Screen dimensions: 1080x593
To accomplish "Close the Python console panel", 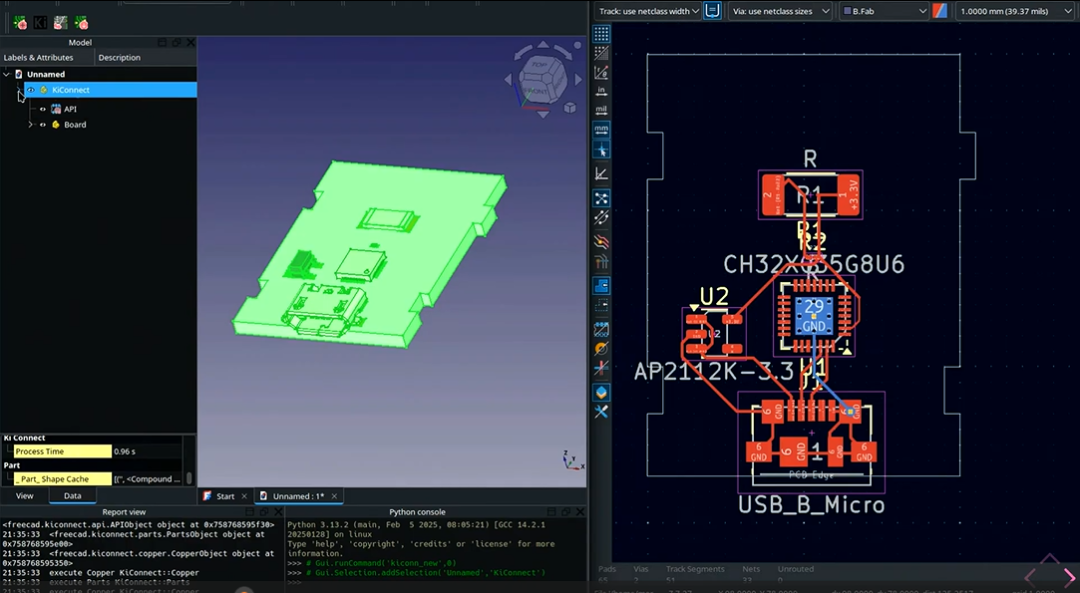I will coord(580,512).
